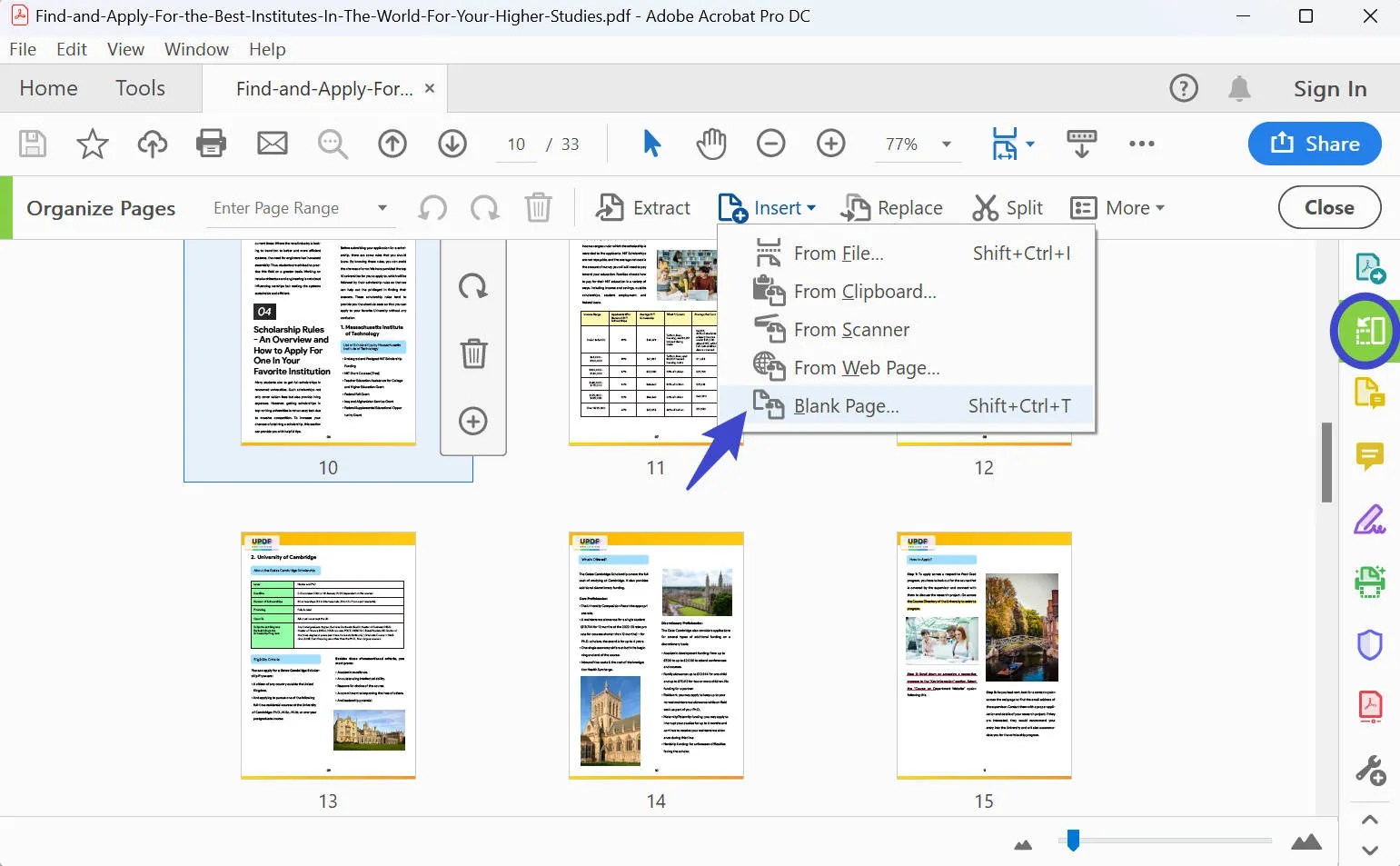1400x866 pixels.
Task: Email the PDF via the envelope icon
Action: (x=273, y=144)
